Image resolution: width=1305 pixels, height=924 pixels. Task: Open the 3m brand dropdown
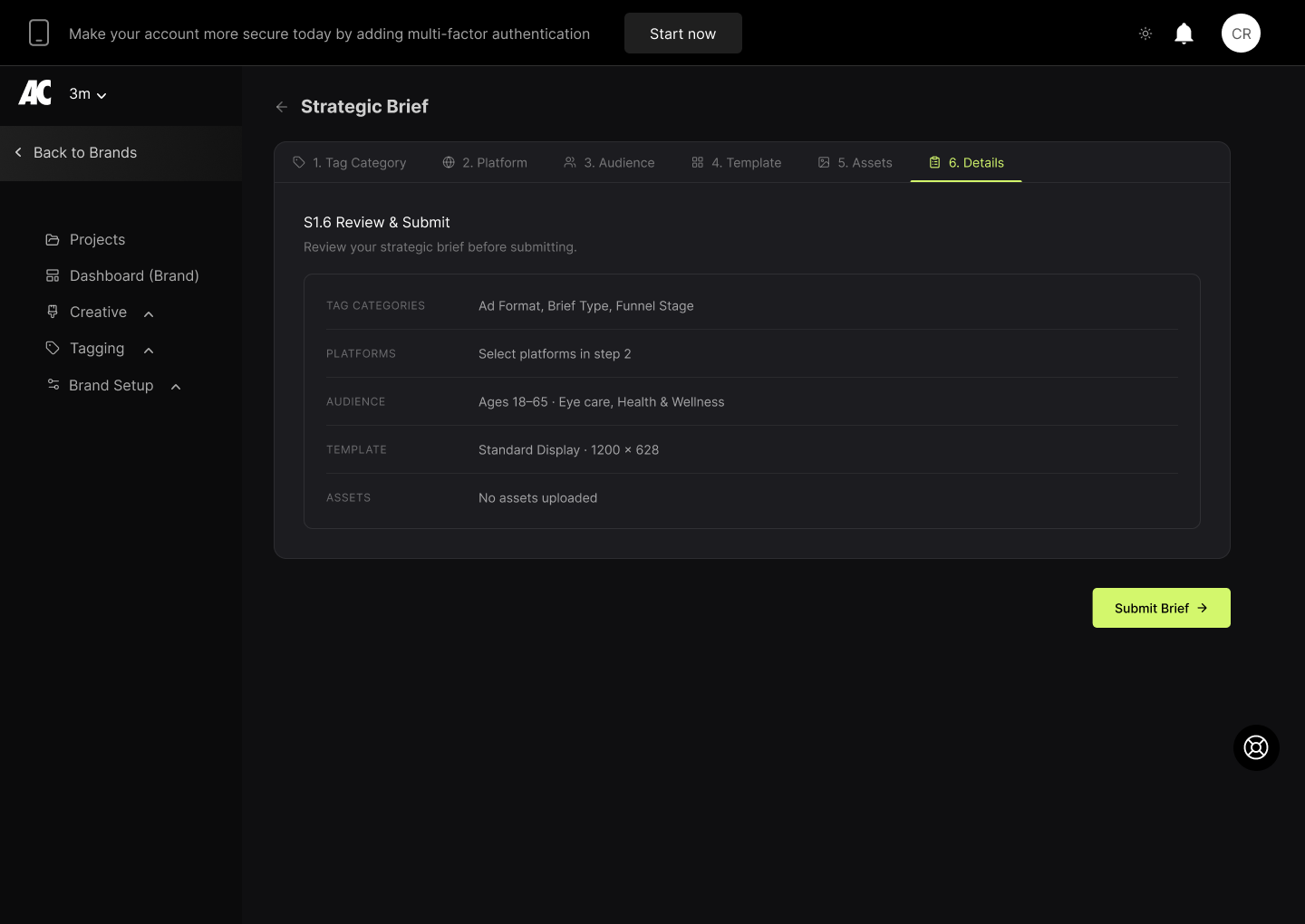[x=88, y=94]
